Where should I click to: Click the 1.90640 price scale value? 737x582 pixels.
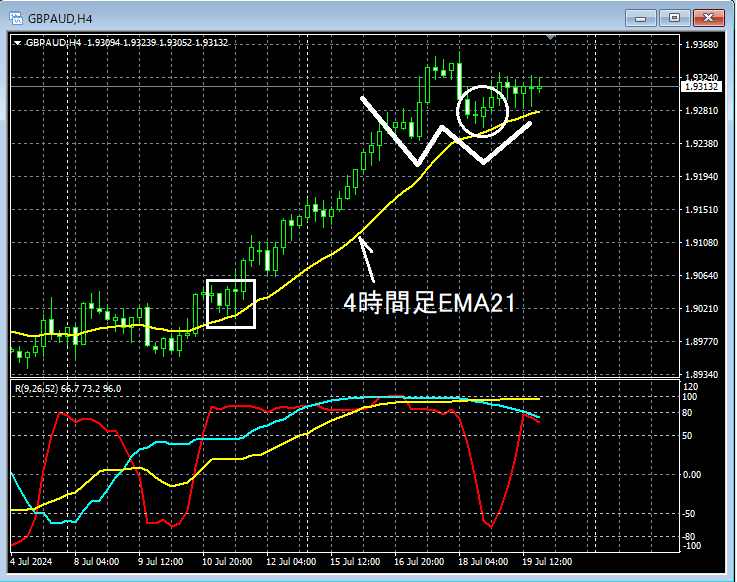click(701, 275)
